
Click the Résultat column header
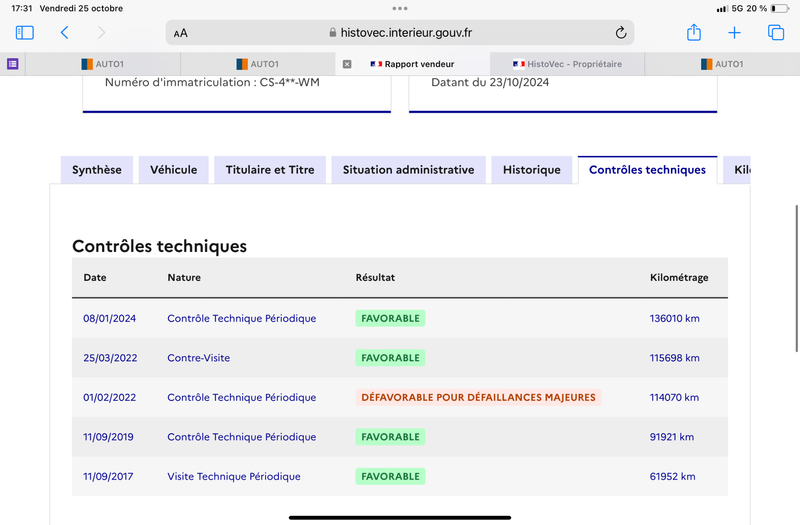(x=375, y=278)
